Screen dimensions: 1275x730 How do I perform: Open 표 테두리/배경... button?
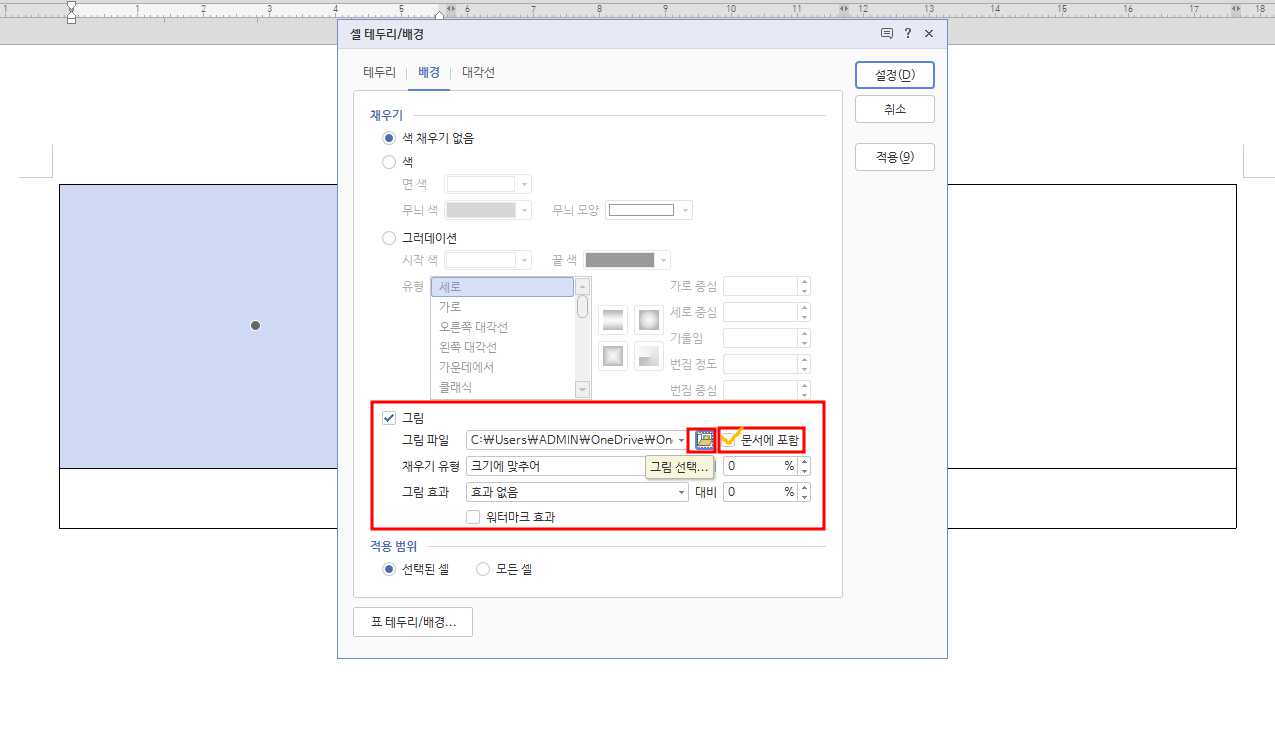click(x=413, y=622)
